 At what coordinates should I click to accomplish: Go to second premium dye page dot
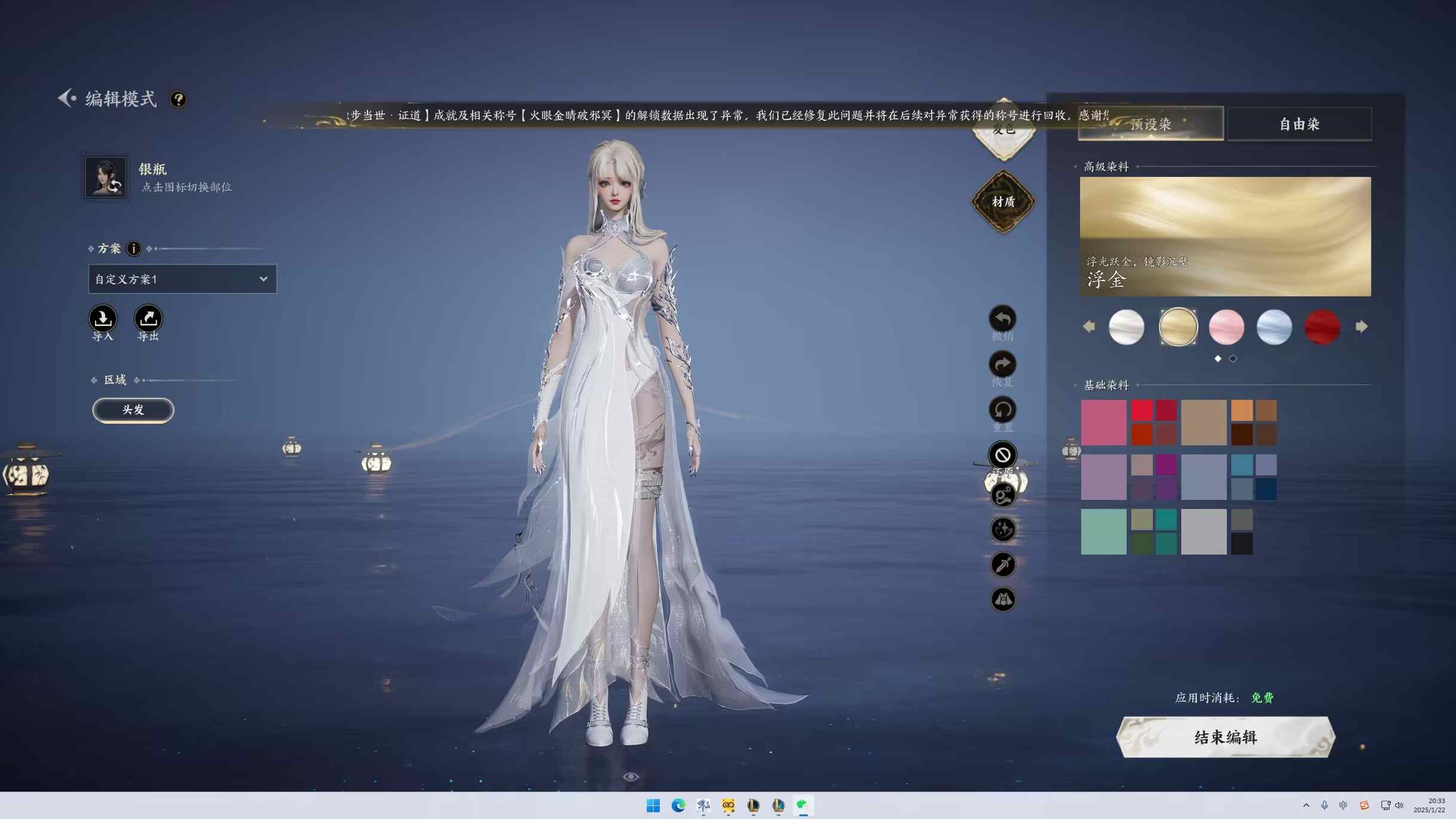pos(1233,359)
